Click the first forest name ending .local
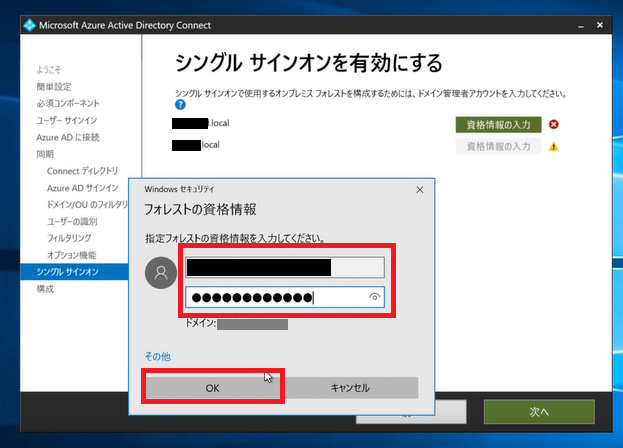 pos(201,123)
